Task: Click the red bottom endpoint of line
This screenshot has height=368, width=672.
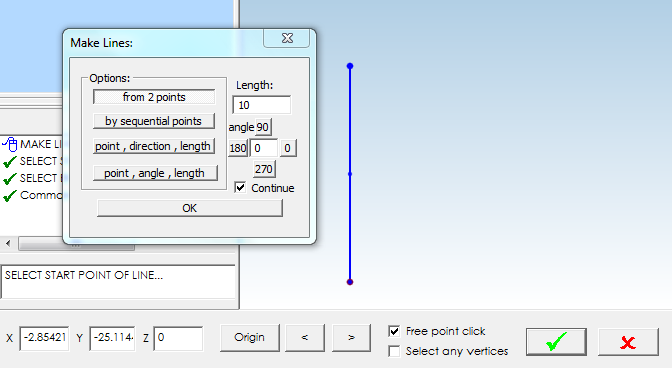Action: pyautogui.click(x=350, y=282)
